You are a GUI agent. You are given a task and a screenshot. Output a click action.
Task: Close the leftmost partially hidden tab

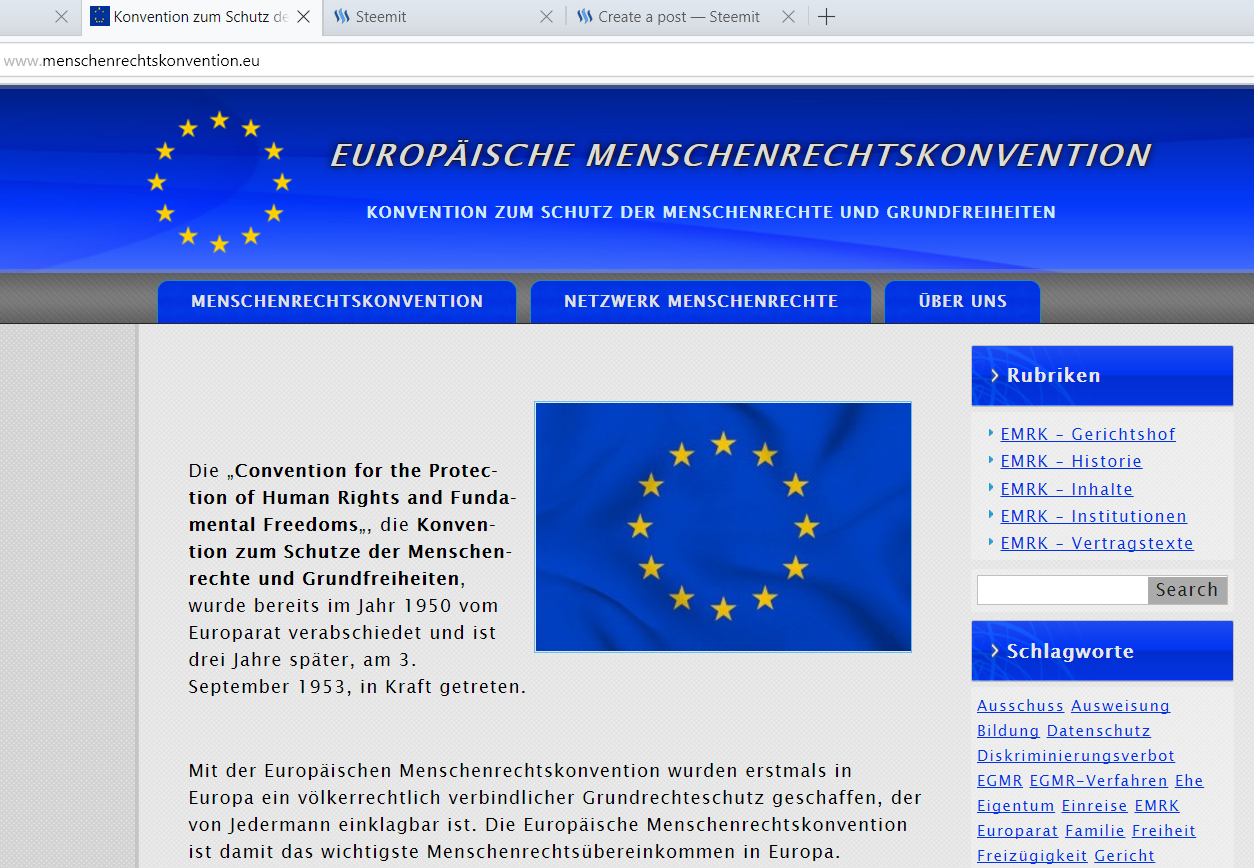coord(61,17)
